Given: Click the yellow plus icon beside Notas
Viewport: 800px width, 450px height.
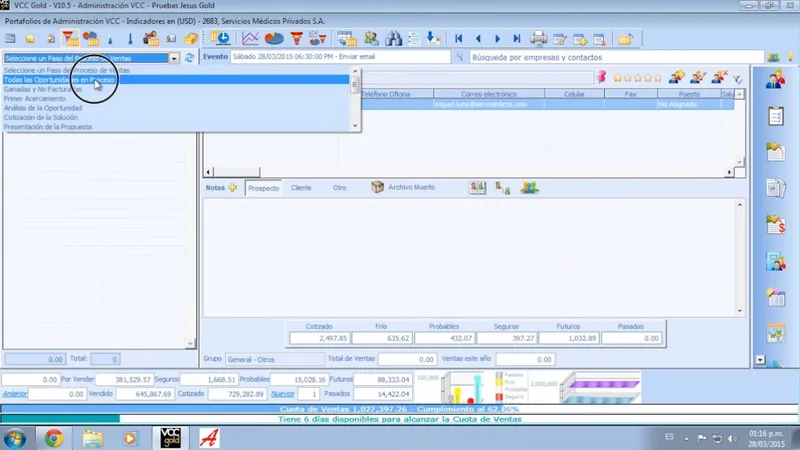Looking at the screenshot, I should (x=233, y=187).
